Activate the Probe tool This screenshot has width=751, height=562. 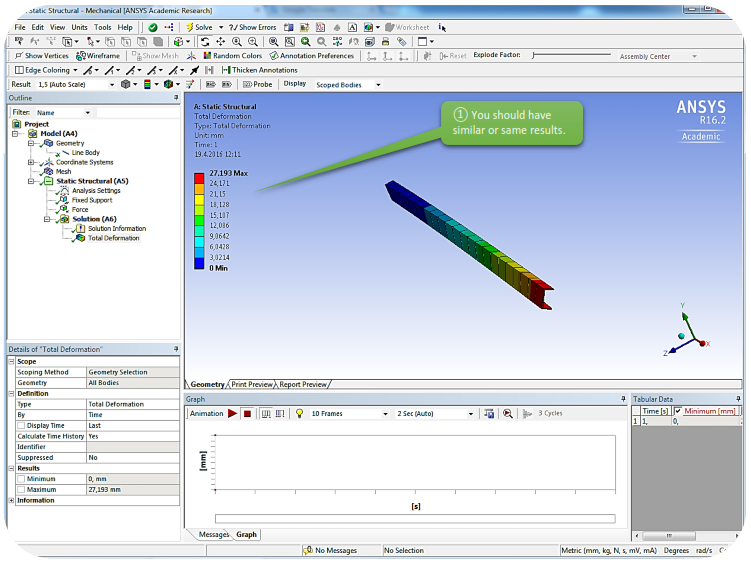(x=257, y=84)
